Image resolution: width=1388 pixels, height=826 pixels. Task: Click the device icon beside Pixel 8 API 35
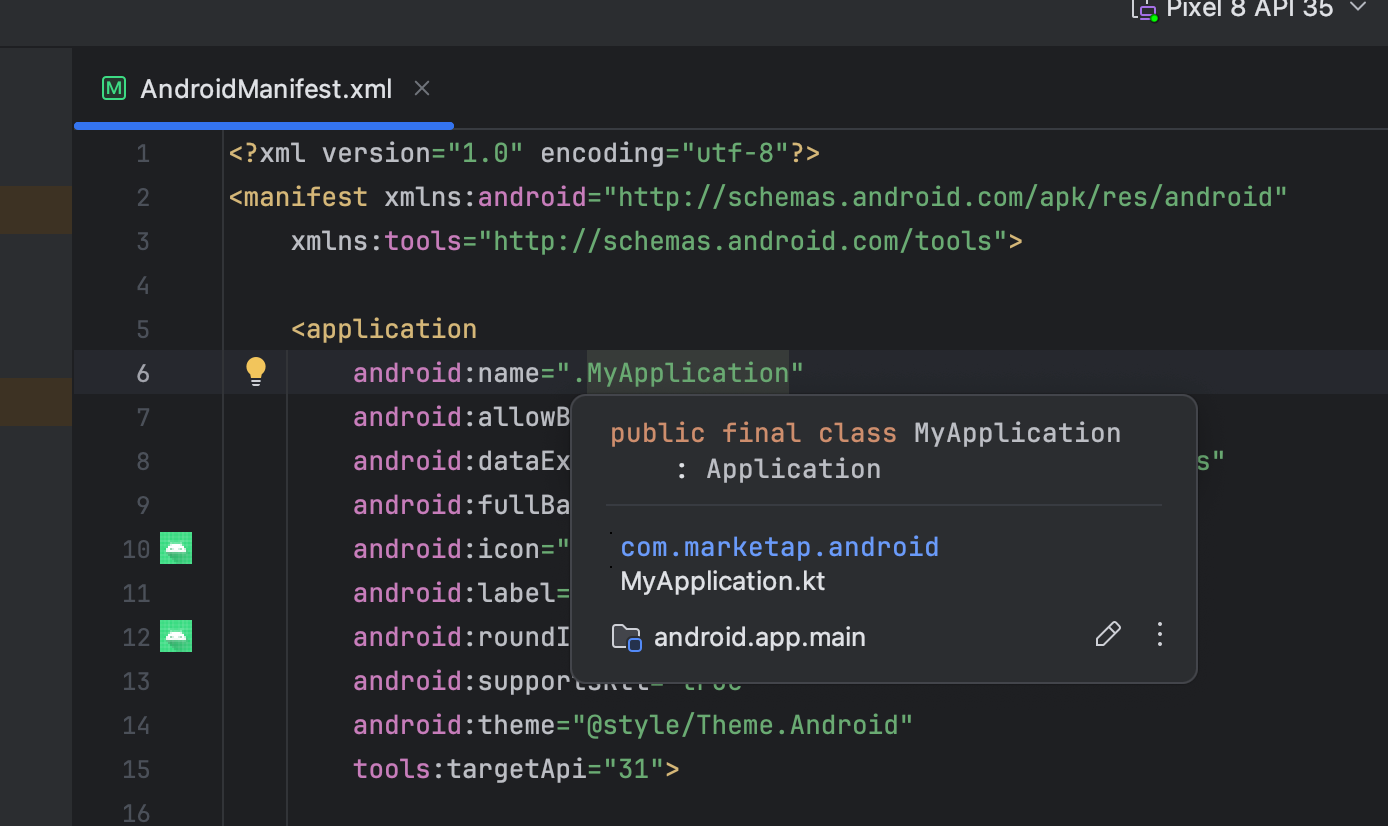(x=1143, y=9)
